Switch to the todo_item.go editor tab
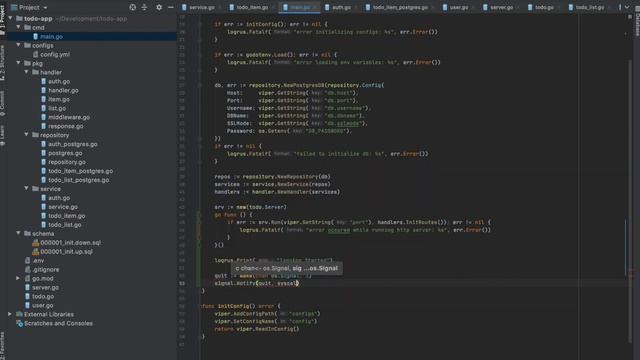Screen dimensions: 640x360 [252, 7]
